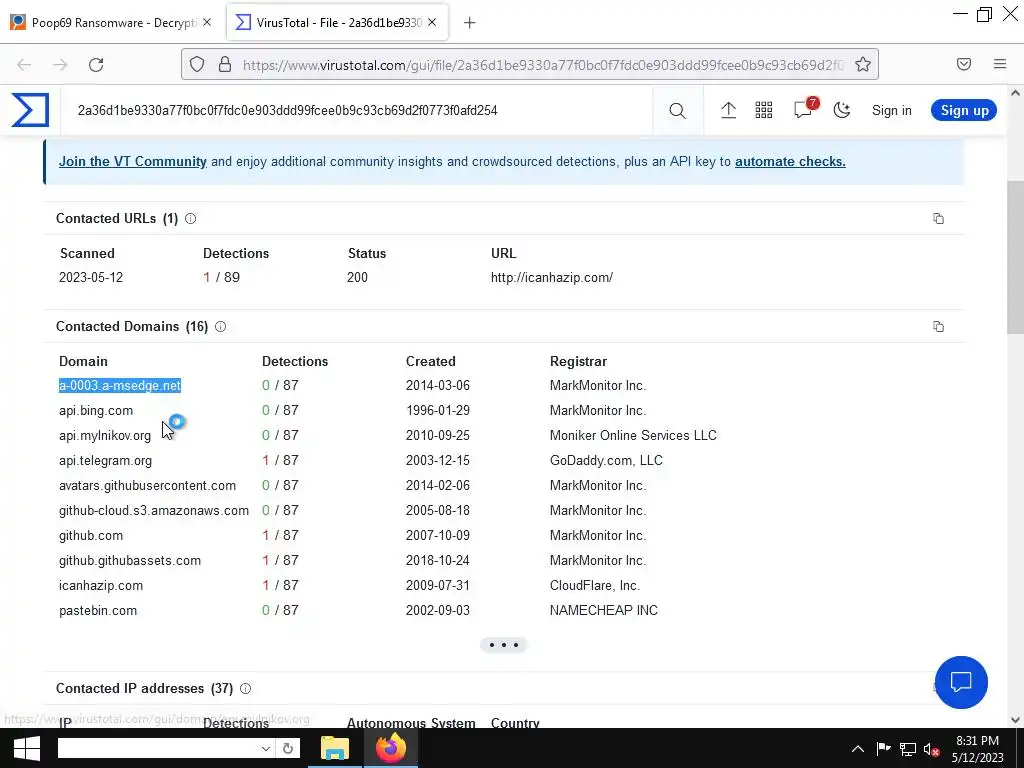1024x768 pixels.
Task: Open the github-cloud.s3.amazonaws.com domain
Action: tap(154, 511)
